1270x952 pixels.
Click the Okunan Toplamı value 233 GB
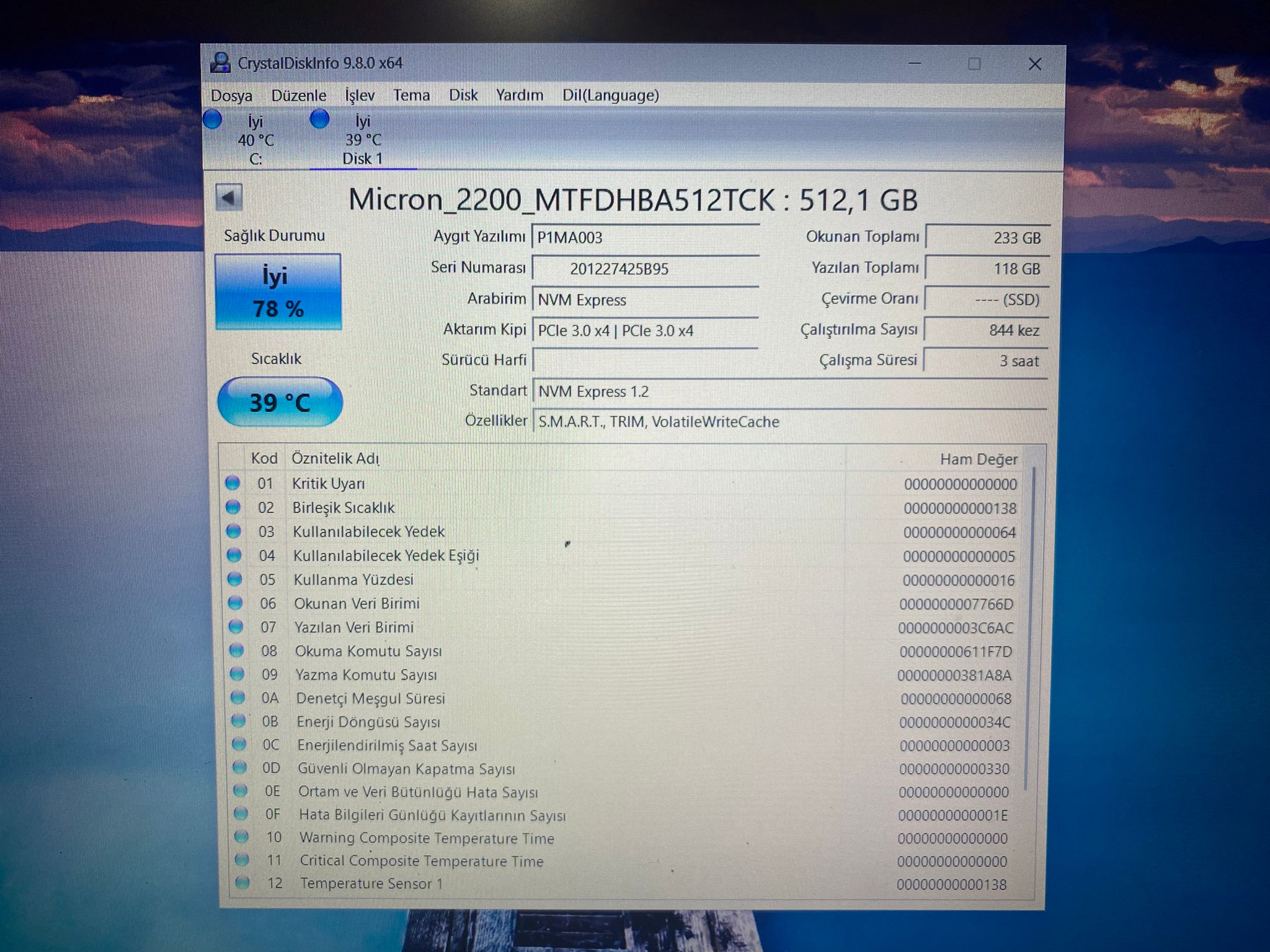[987, 237]
